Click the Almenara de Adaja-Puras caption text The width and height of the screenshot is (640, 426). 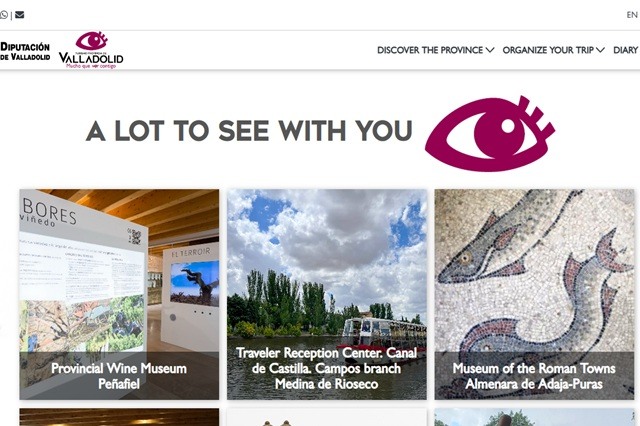coord(534,384)
